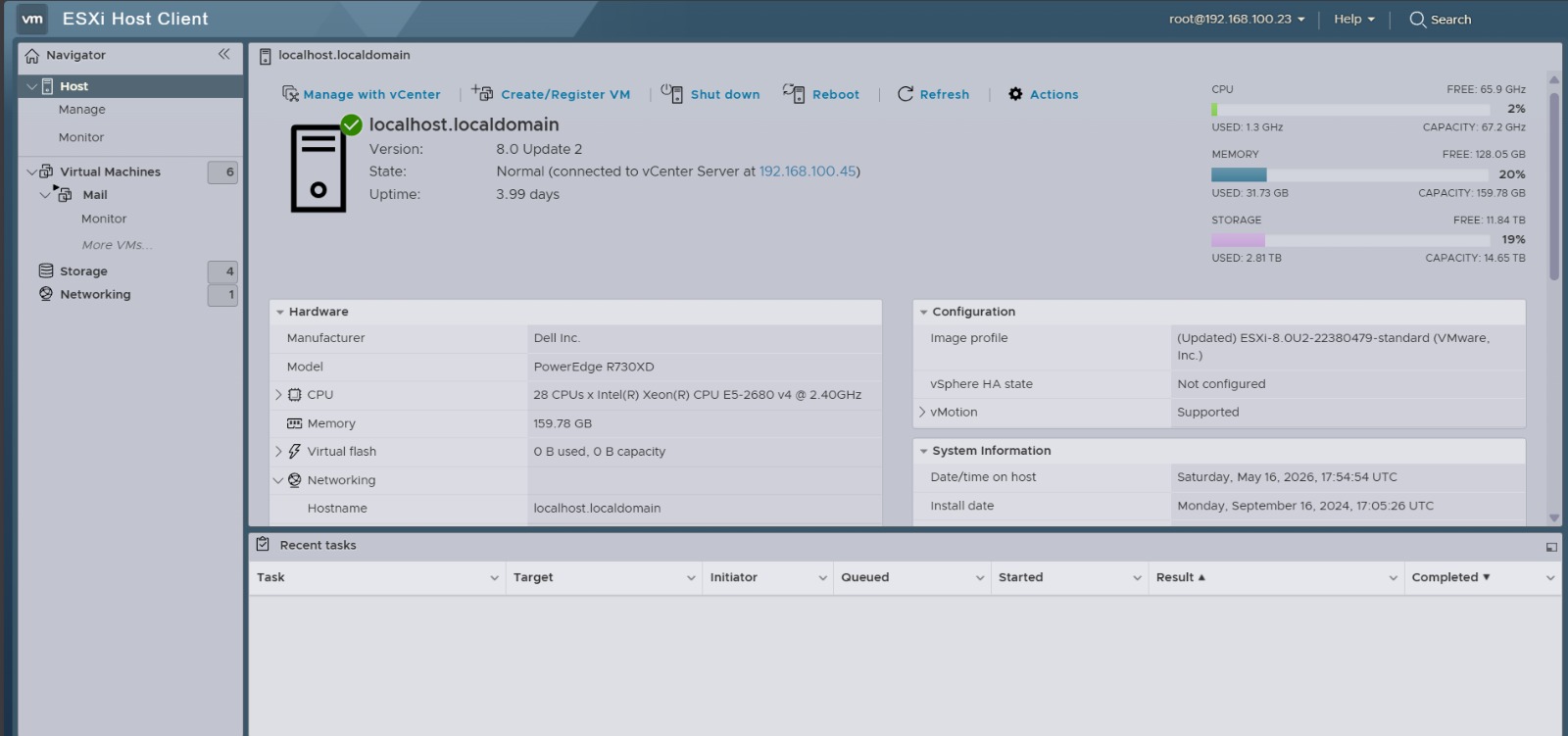The width and height of the screenshot is (1568, 736).
Task: Click the Manage with vCenter icon
Action: point(290,94)
